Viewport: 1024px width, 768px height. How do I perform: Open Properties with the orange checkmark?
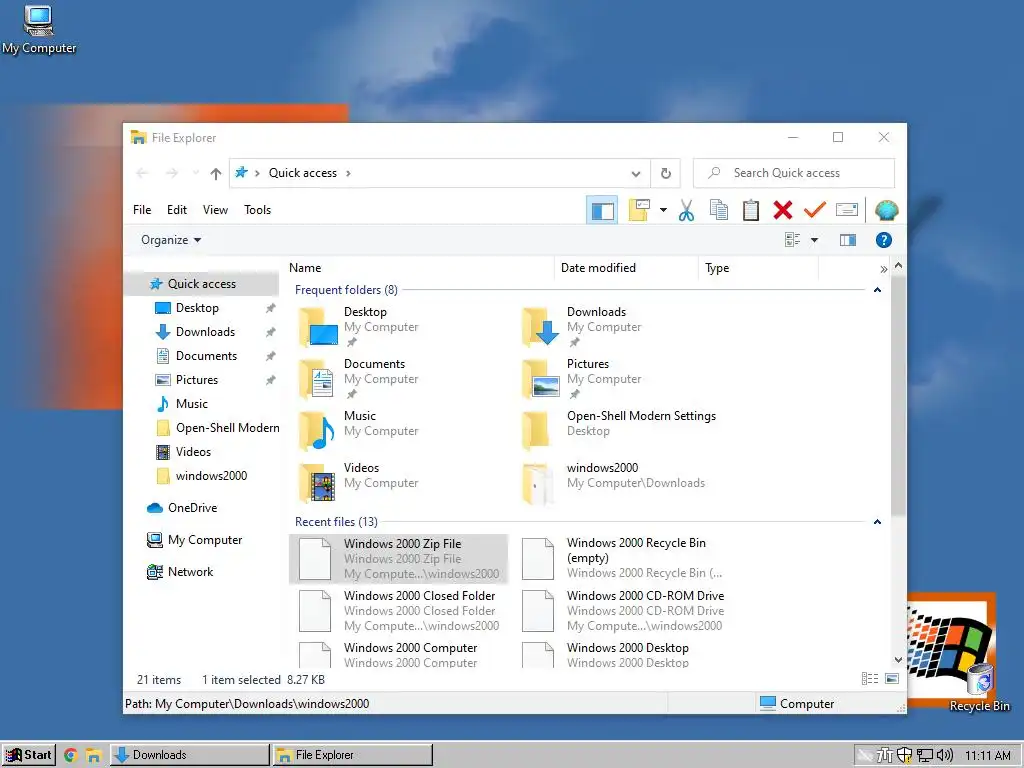(x=814, y=210)
